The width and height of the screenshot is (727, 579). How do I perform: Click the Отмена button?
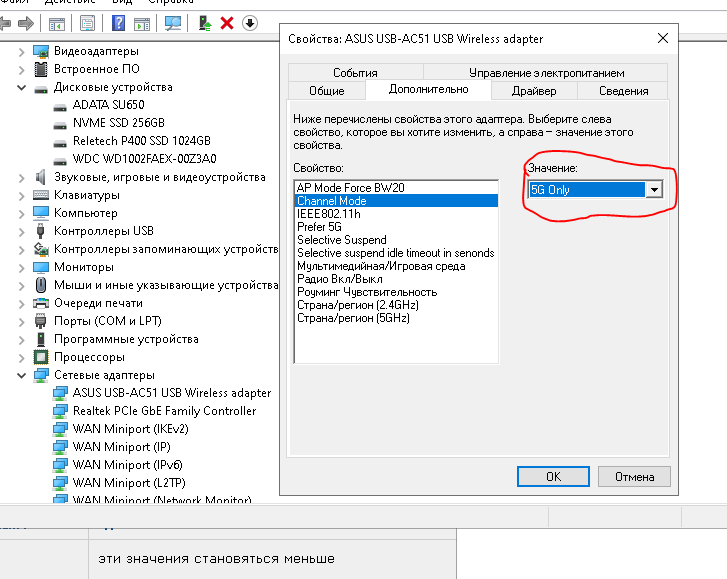click(634, 477)
